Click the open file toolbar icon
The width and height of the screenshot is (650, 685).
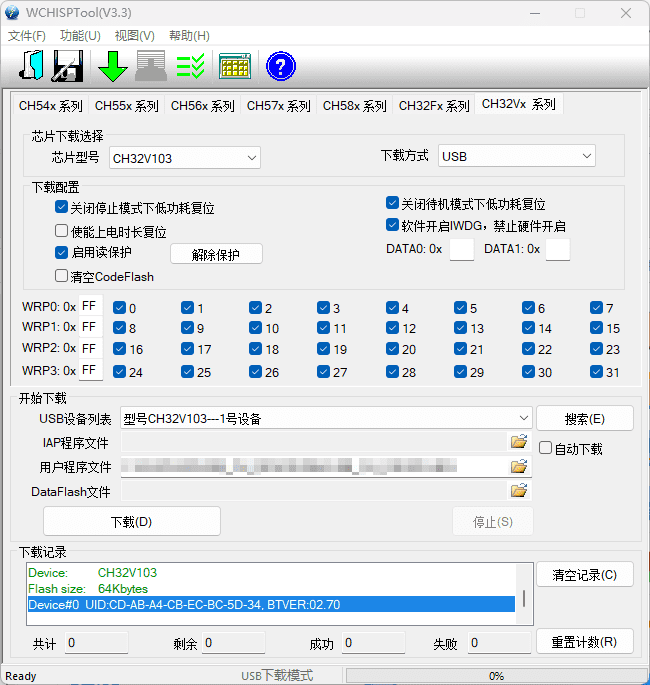click(x=31, y=65)
